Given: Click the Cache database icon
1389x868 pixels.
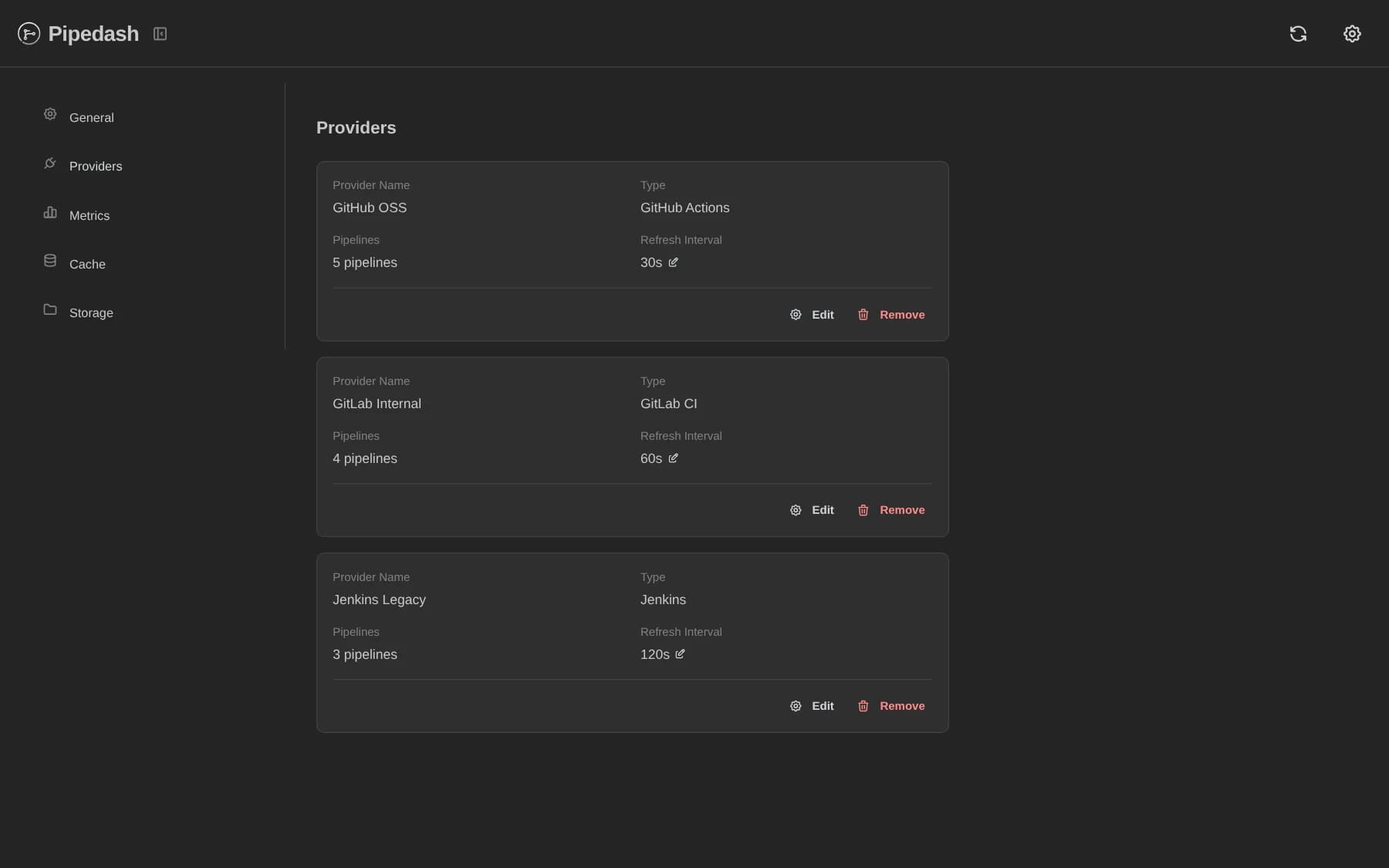Looking at the screenshot, I should coord(50,261).
